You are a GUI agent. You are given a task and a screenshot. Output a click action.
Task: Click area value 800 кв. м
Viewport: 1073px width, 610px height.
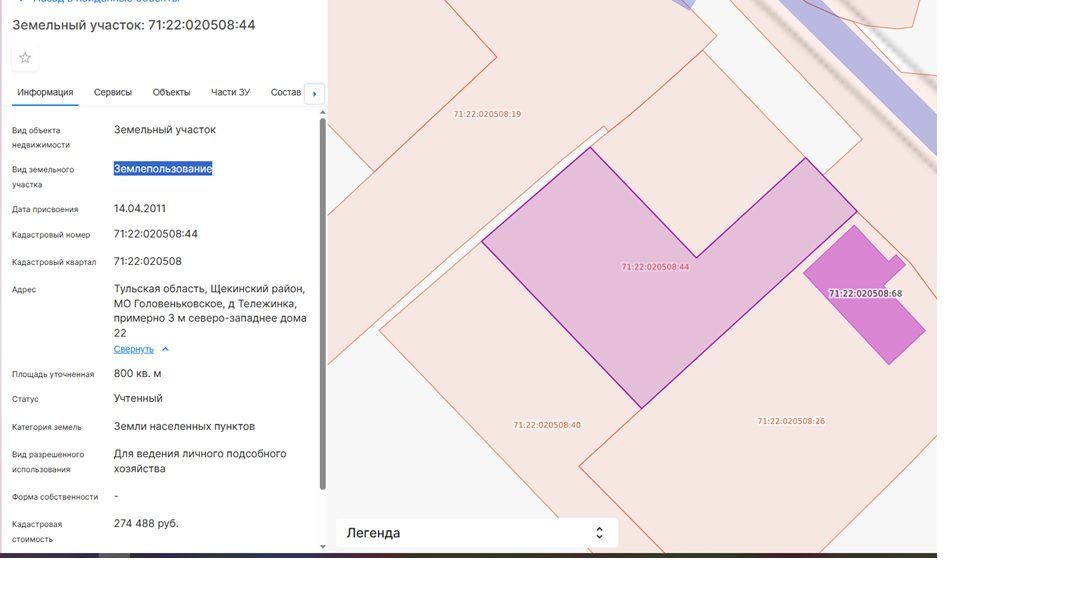click(138, 374)
